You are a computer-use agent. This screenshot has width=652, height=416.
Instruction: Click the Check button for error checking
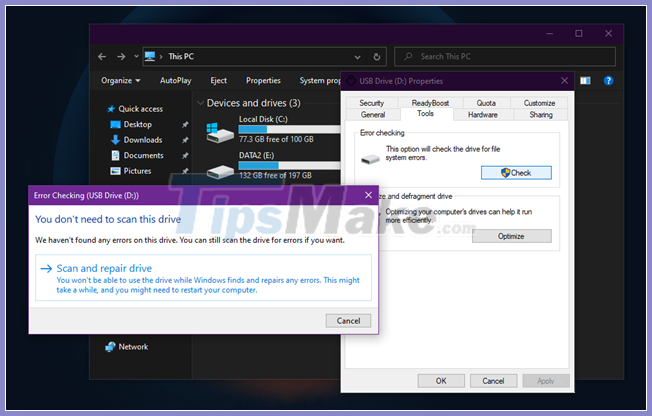(516, 173)
